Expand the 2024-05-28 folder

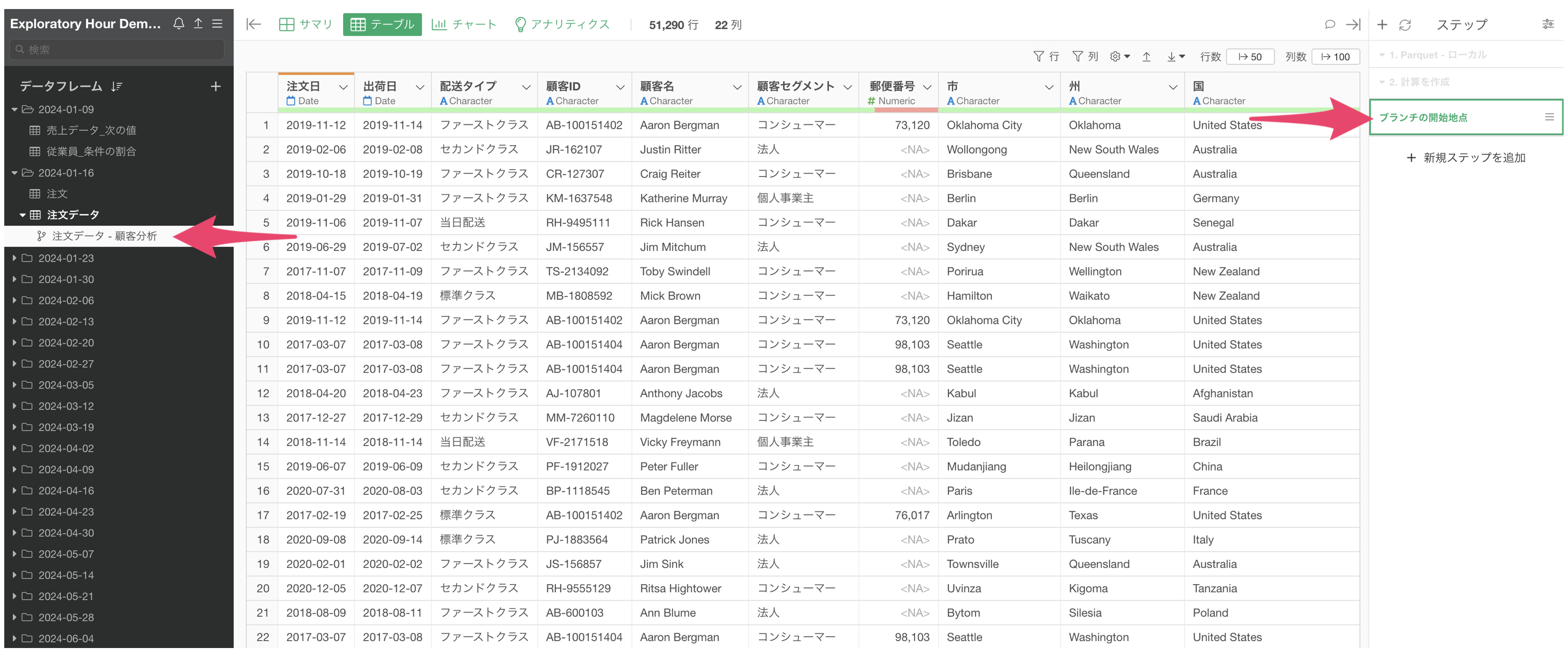pos(14,617)
